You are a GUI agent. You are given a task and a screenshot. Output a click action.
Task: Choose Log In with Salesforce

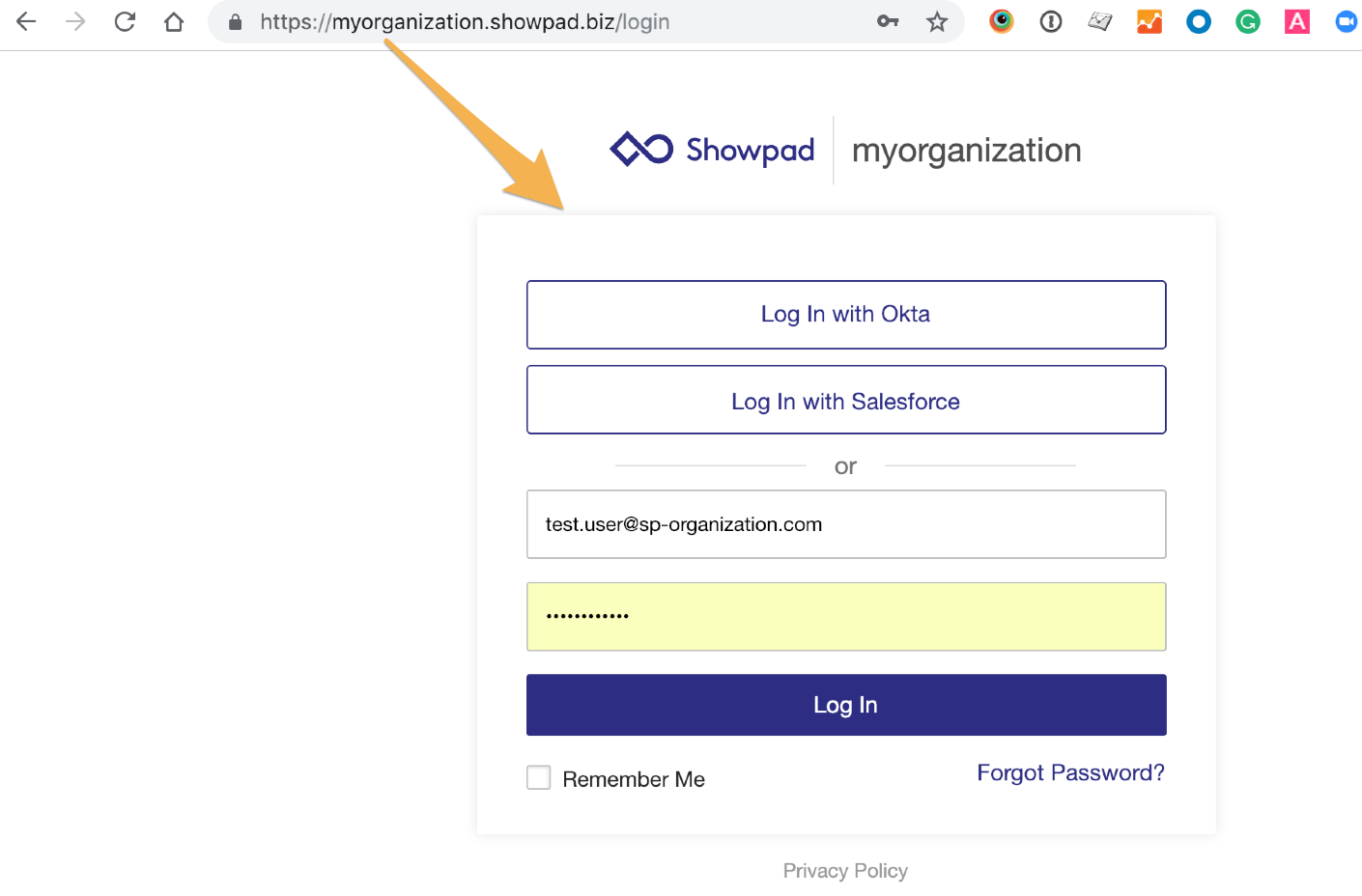pos(846,400)
